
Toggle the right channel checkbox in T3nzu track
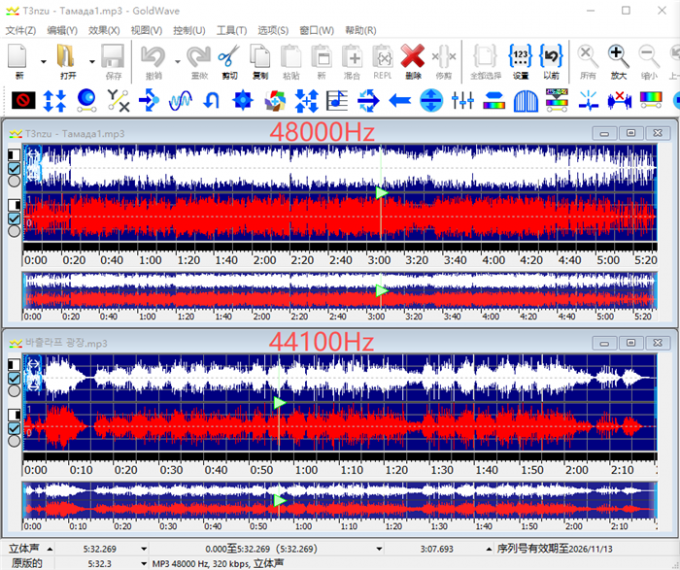click(x=13, y=218)
